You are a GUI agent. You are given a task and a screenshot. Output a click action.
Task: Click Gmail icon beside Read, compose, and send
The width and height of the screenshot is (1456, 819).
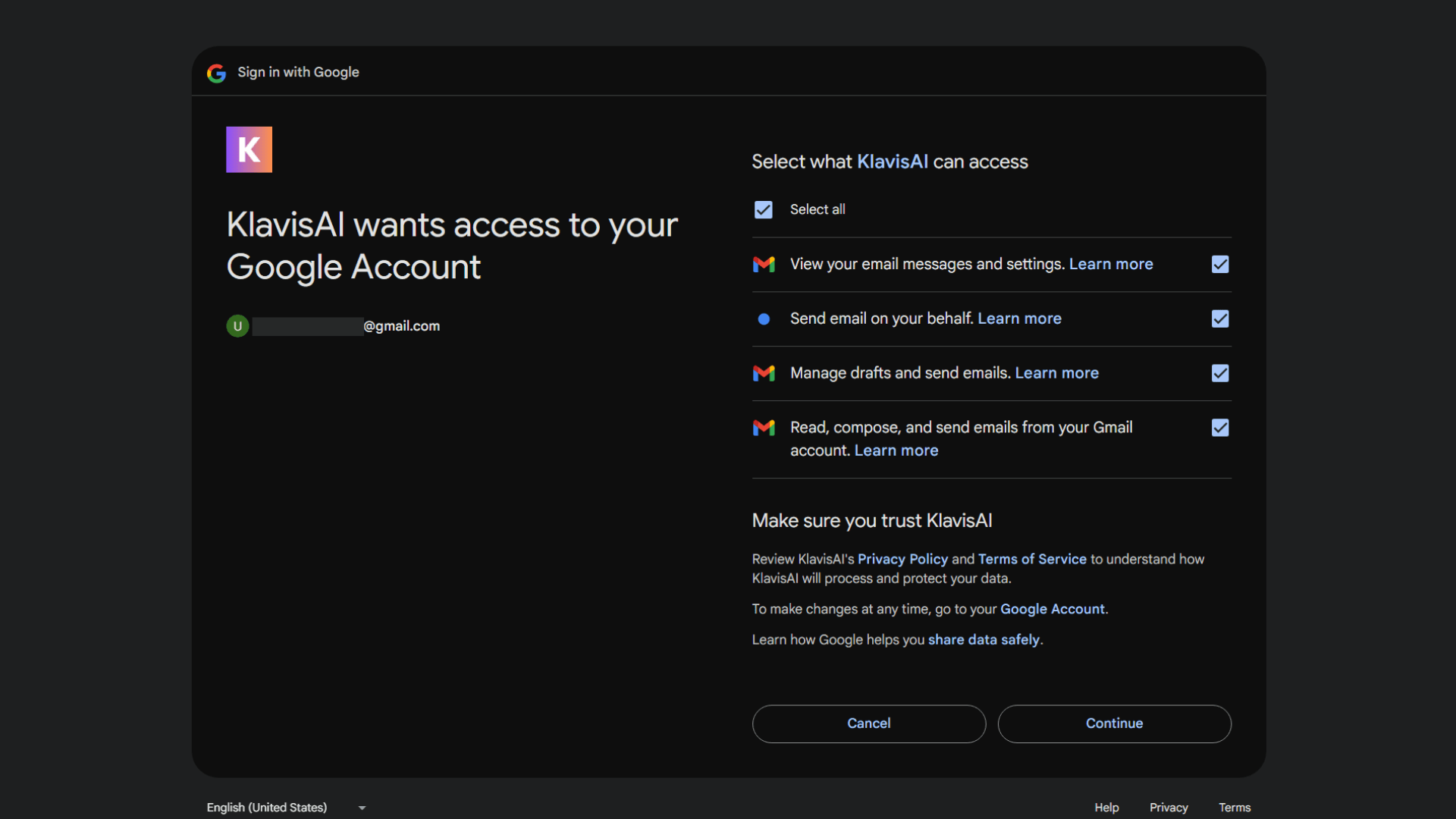(764, 428)
